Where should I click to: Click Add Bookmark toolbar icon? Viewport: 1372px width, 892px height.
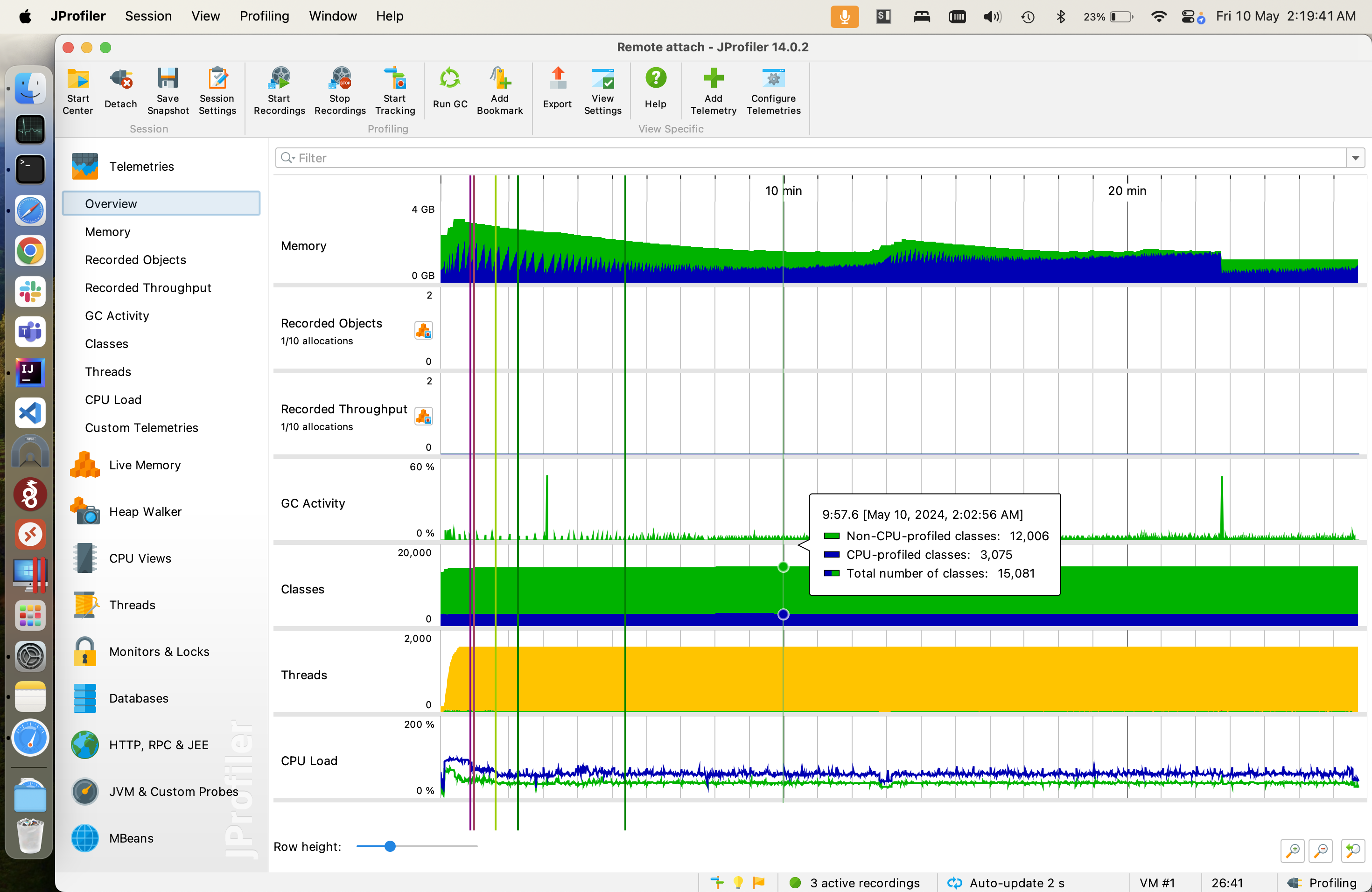point(499,79)
